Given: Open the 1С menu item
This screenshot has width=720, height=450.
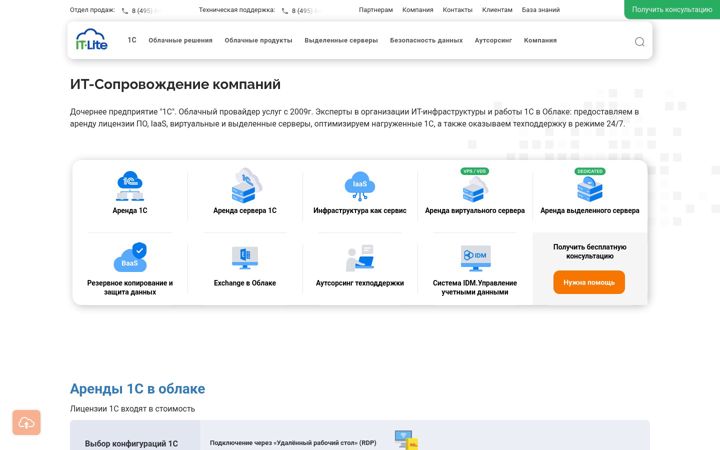Looking at the screenshot, I should (x=132, y=40).
